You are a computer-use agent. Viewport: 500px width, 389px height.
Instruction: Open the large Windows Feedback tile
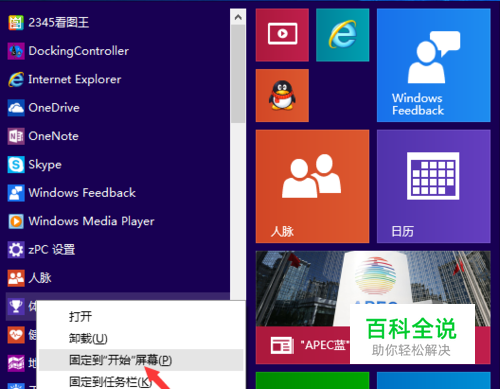point(434,65)
